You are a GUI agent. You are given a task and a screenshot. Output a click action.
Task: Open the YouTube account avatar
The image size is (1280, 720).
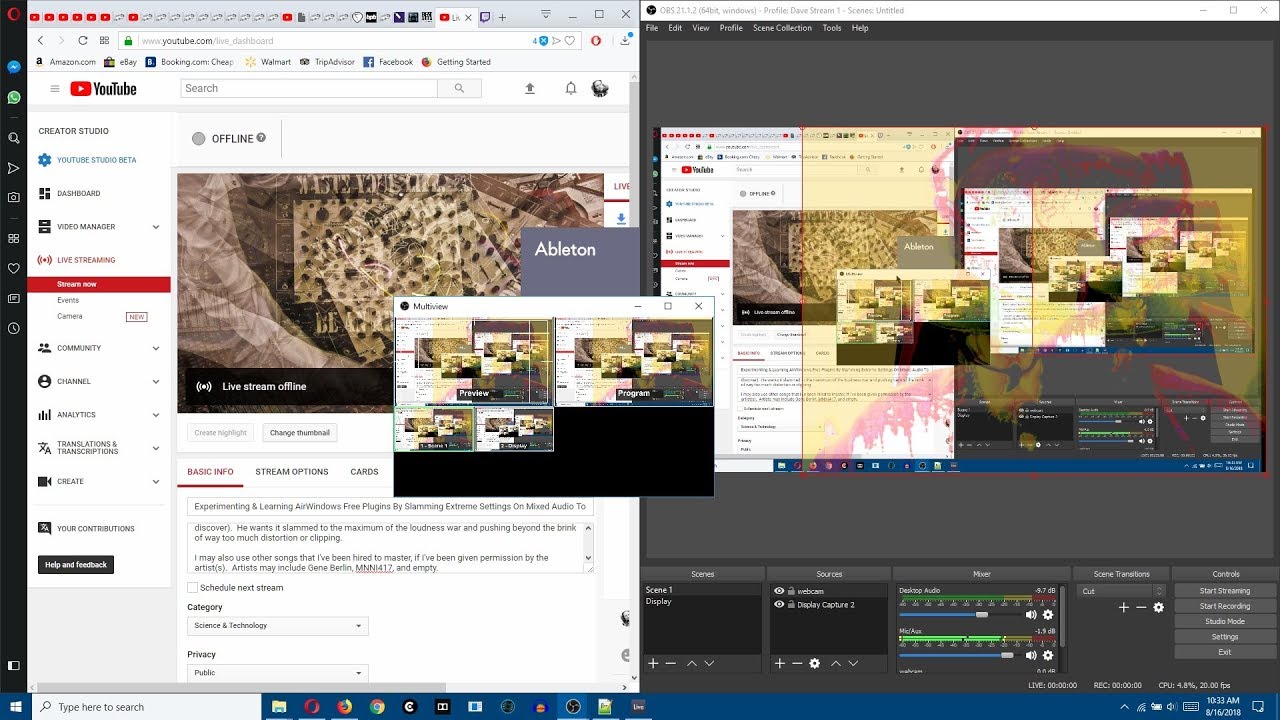600,88
